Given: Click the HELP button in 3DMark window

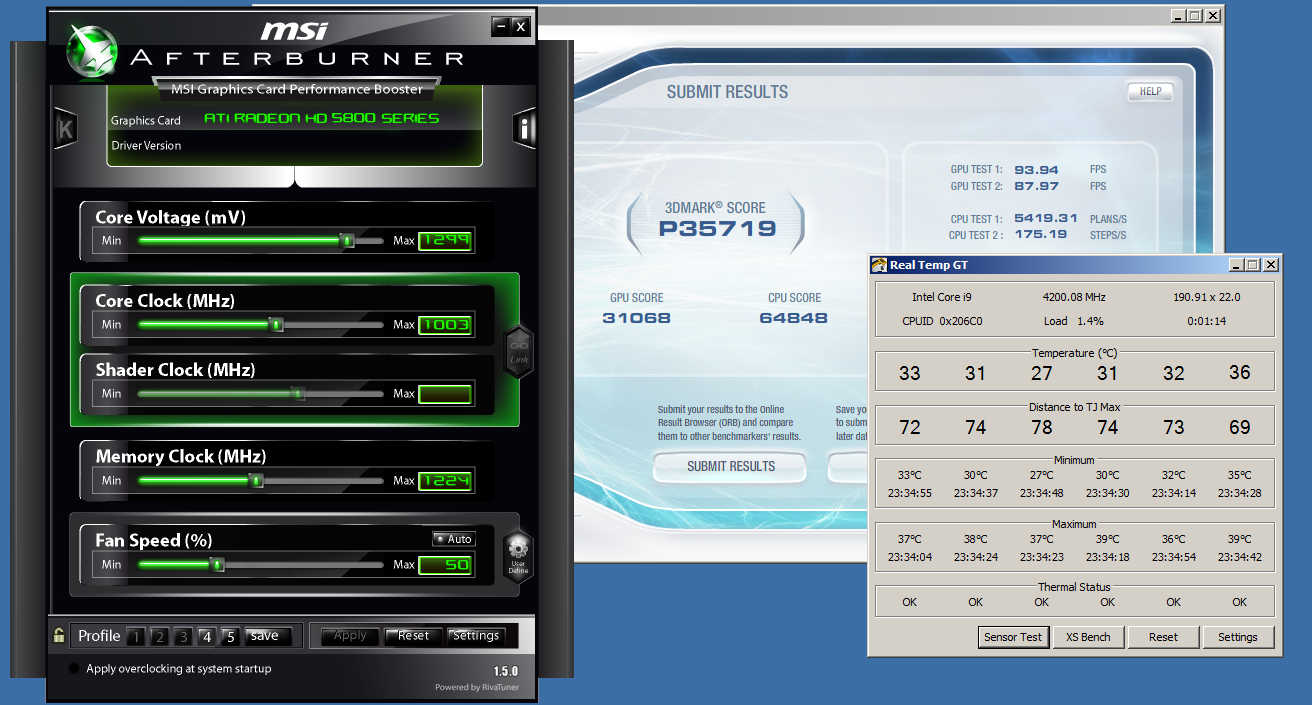Looking at the screenshot, I should (1150, 91).
